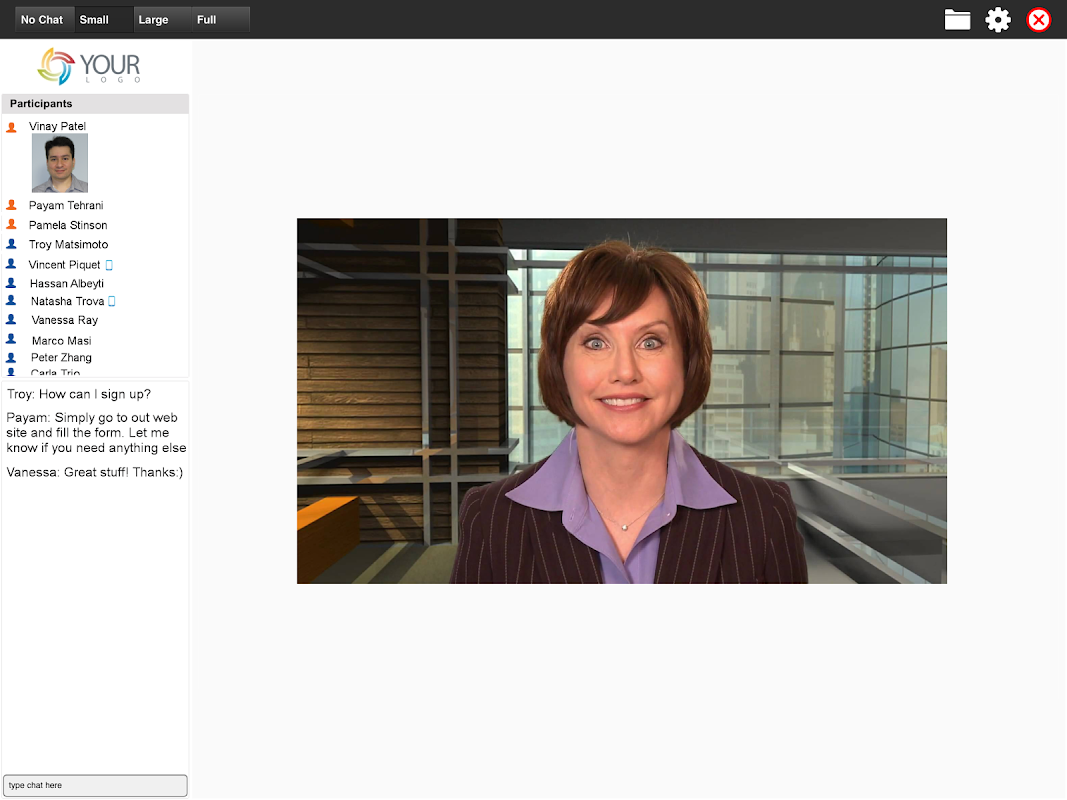
Task: Click the main presenter video
Action: point(621,401)
